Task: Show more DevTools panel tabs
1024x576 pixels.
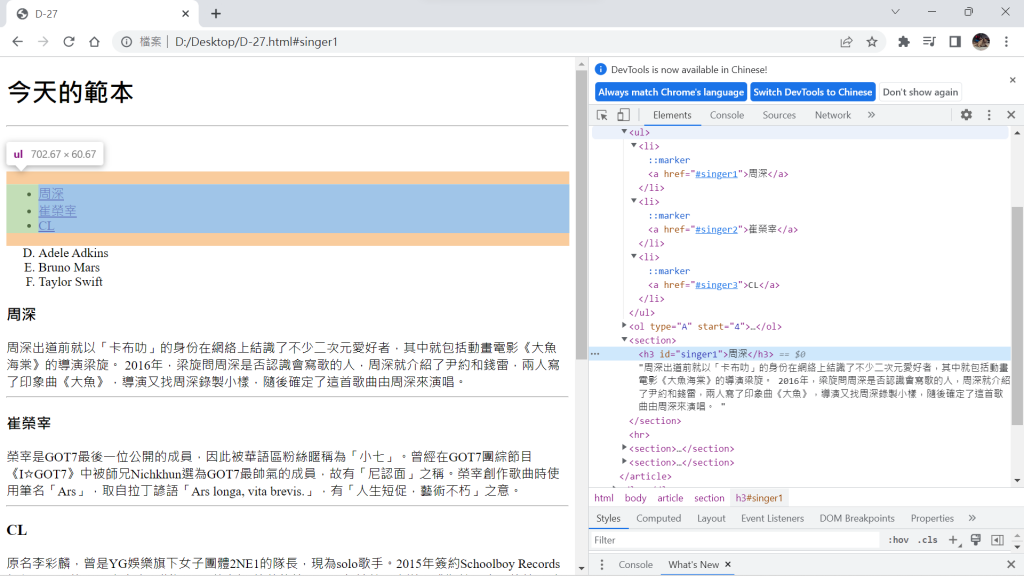Action: click(871, 115)
